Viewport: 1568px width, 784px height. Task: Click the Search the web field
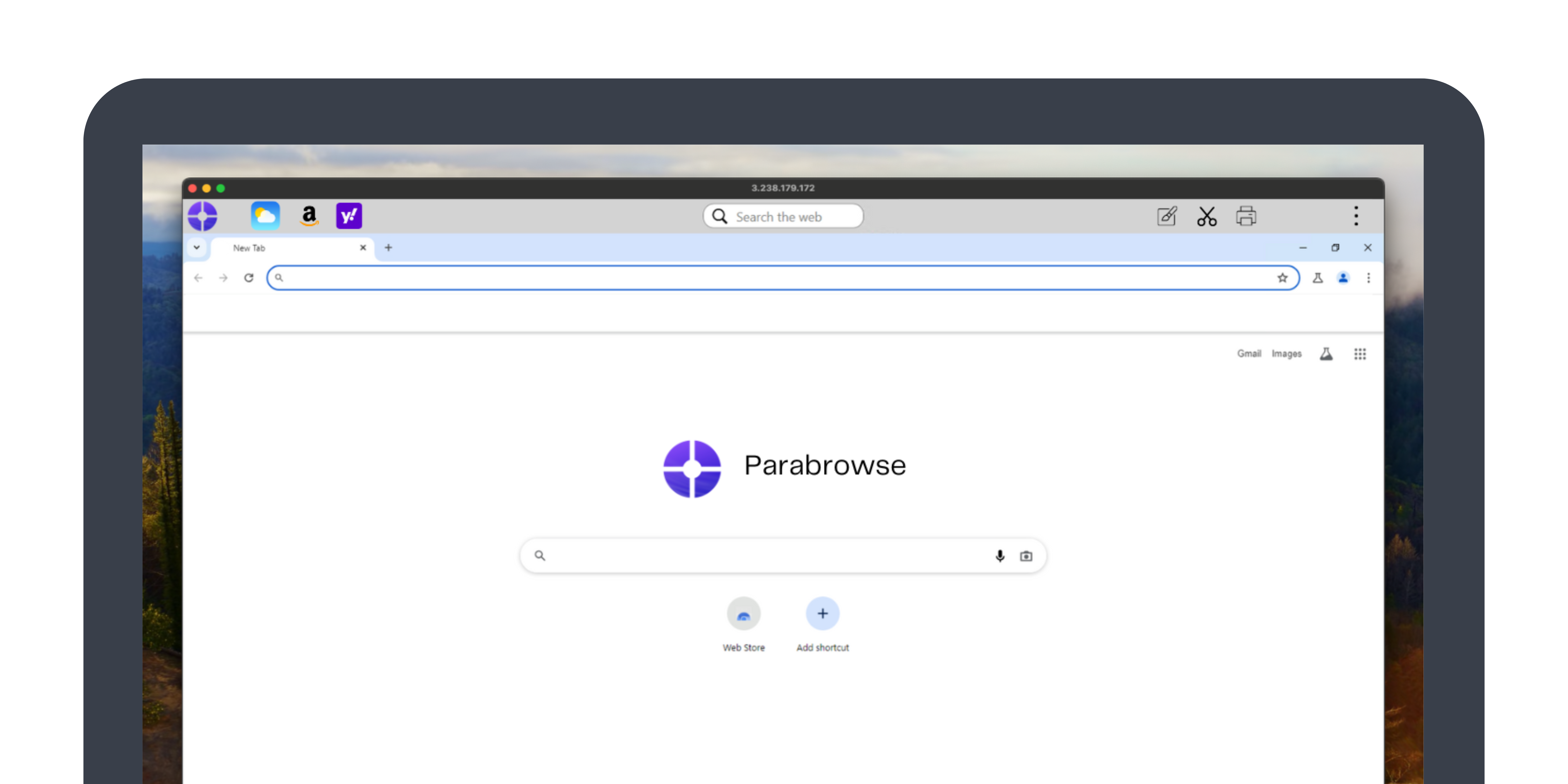(783, 217)
